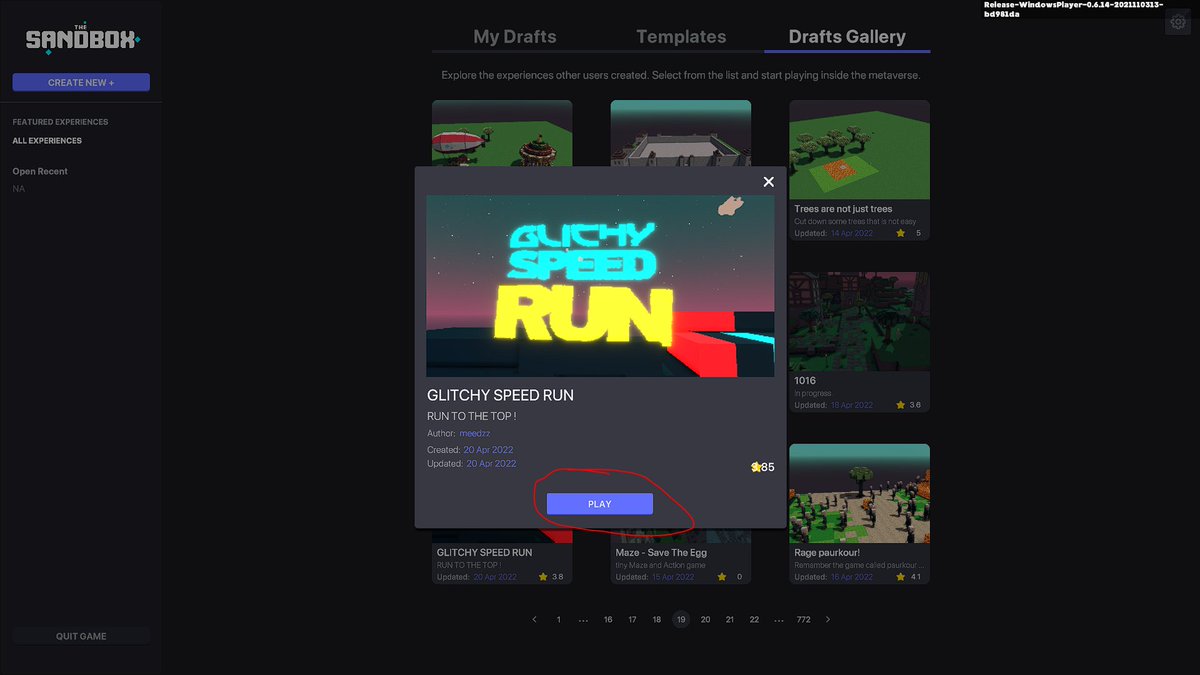
Task: Click the PLAY button in the dialog
Action: [x=599, y=504]
